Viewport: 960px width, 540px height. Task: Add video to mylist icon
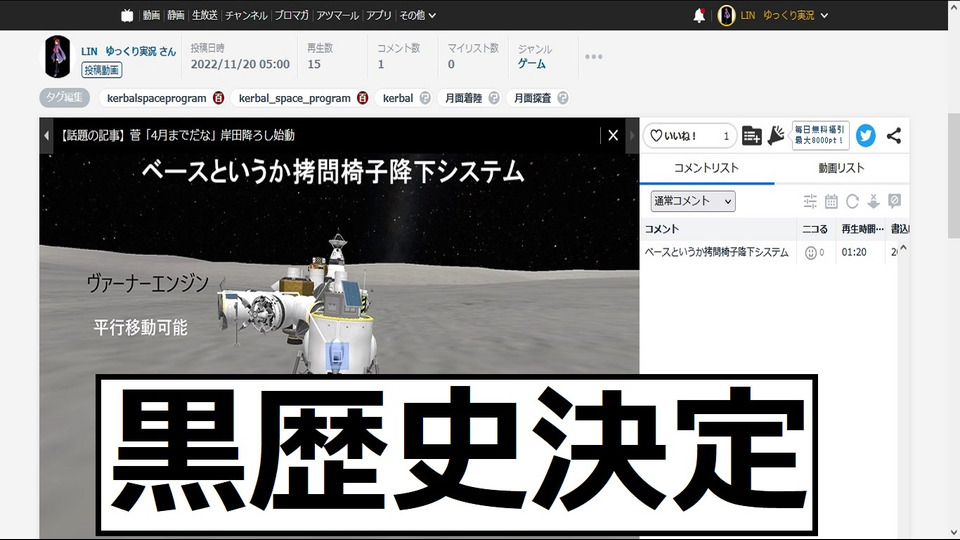751,135
